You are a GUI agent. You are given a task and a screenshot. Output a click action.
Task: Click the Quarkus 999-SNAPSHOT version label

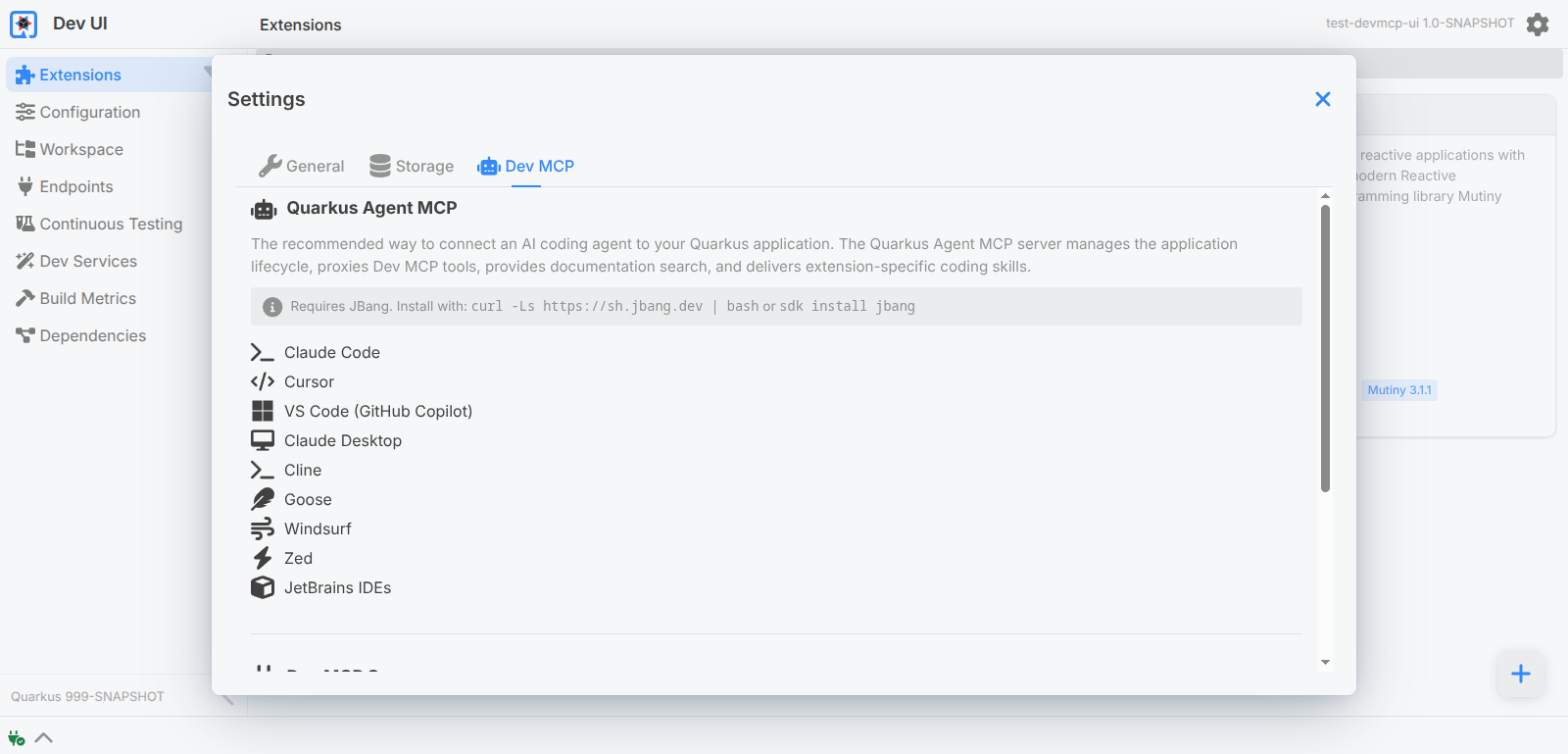tap(87, 697)
